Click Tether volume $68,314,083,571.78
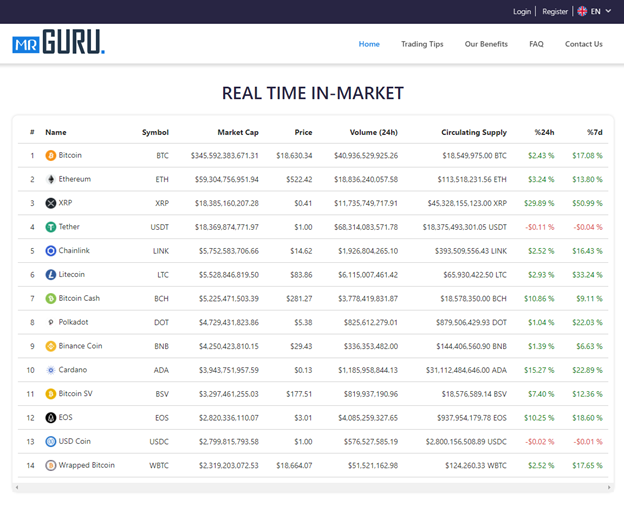Screen dimensions: 624x505 pos(366,227)
